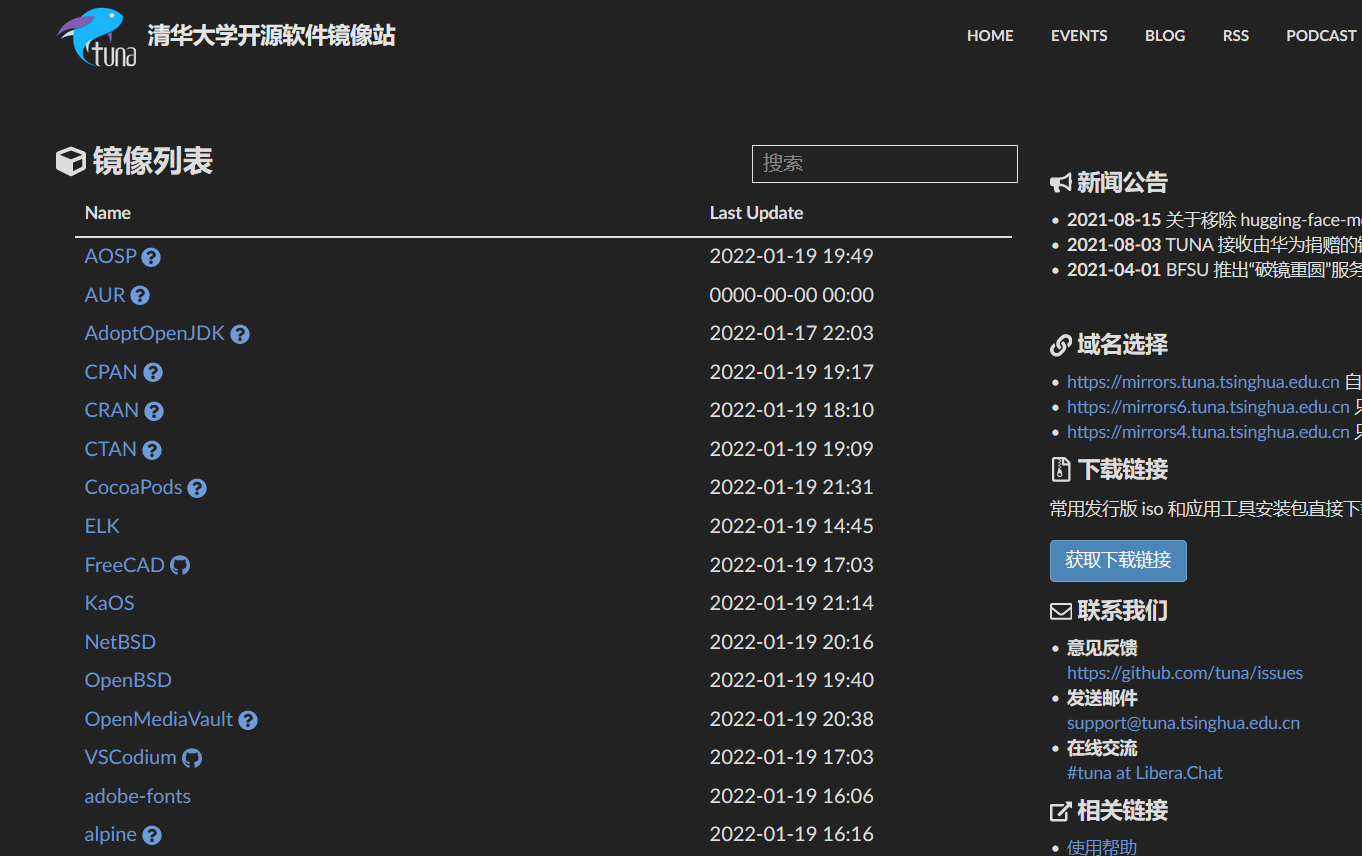Open the FreeCAD mirror link
Screen dimensions: 1362x856
[125, 565]
